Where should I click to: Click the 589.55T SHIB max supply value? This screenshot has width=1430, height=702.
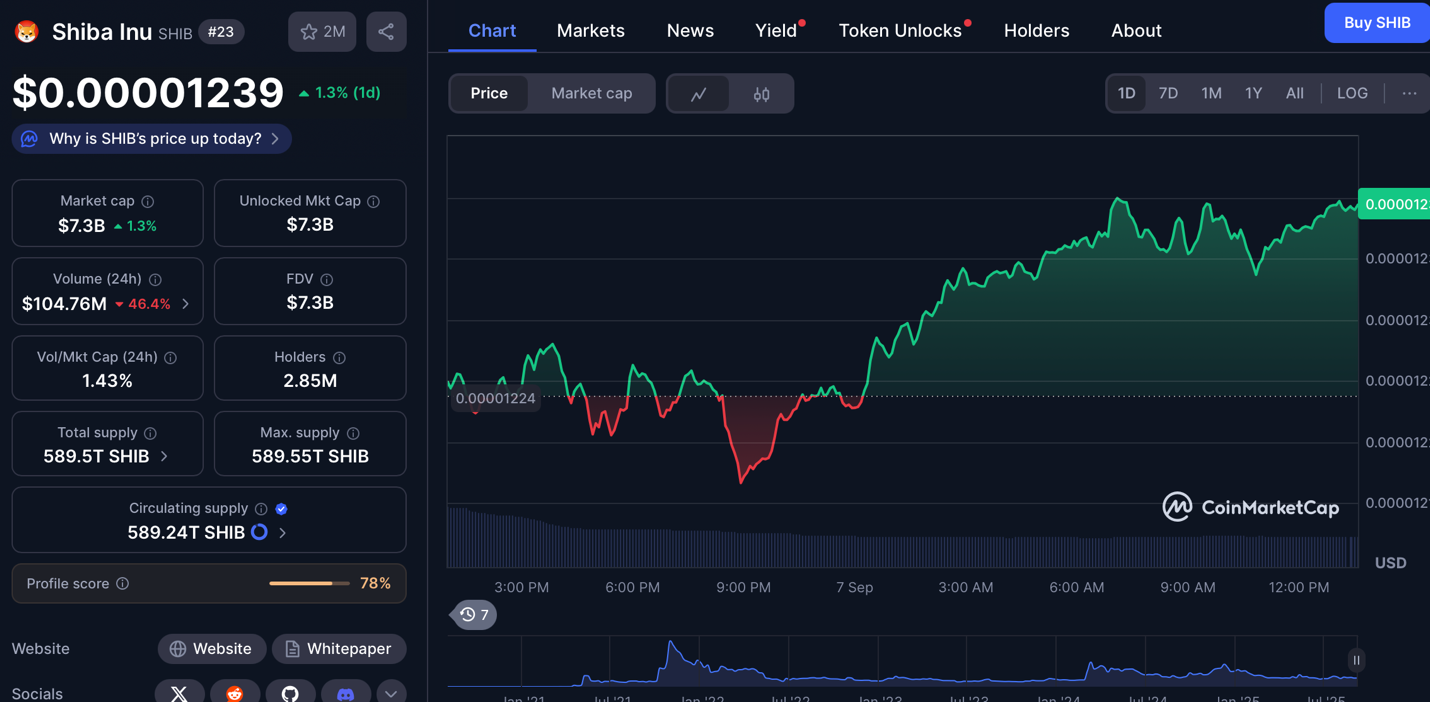coord(310,456)
